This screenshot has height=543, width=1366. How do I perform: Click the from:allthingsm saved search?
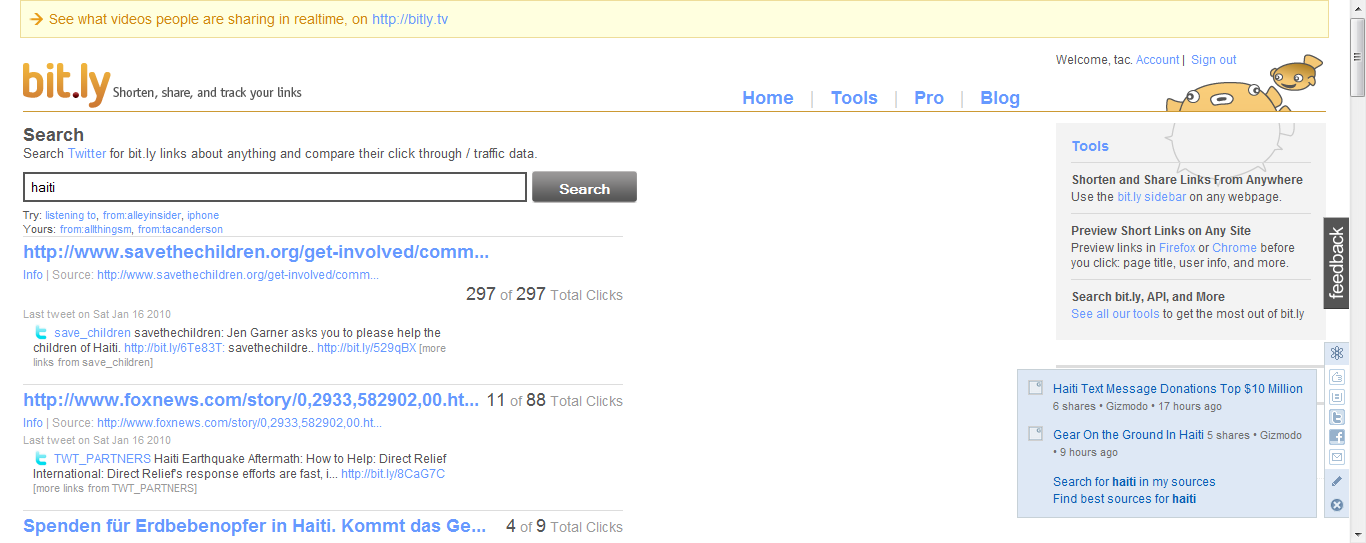[95, 229]
